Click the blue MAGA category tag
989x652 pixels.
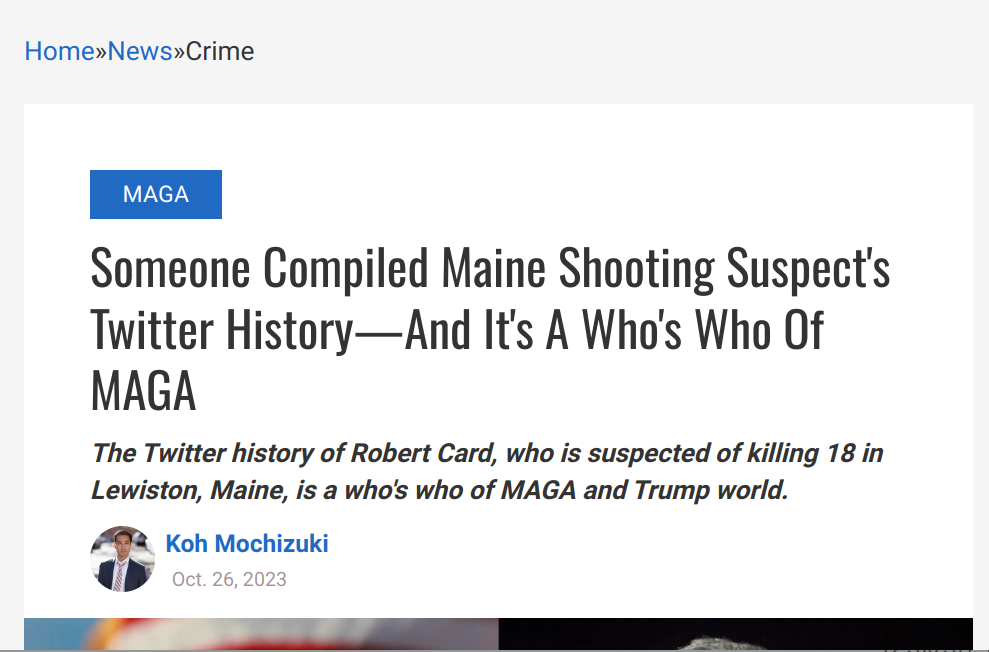pyautogui.click(x=156, y=194)
